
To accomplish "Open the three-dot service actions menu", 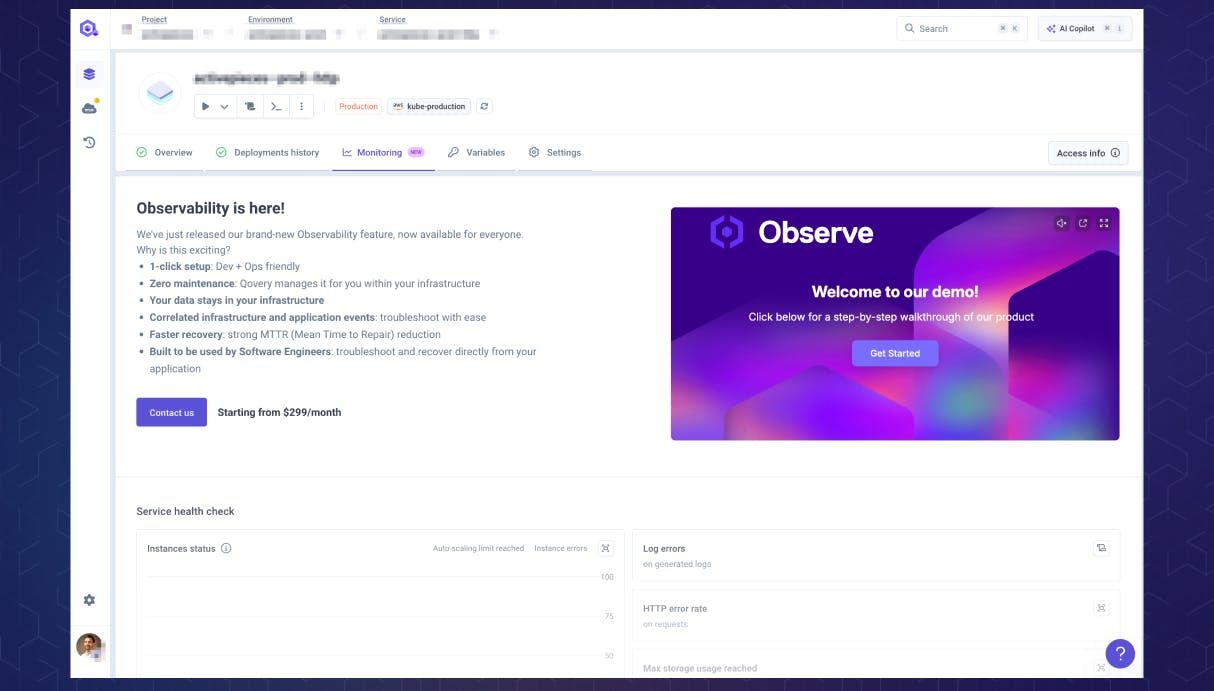I will pyautogui.click(x=301, y=106).
